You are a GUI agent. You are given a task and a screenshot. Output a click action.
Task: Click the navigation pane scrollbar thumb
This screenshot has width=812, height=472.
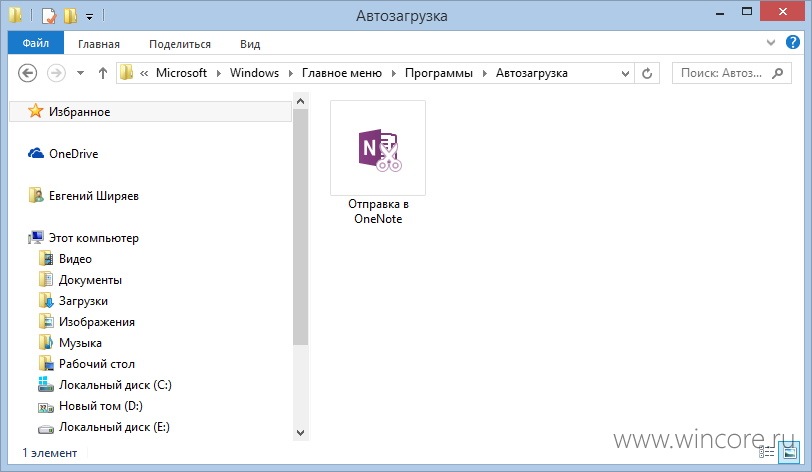click(300, 227)
